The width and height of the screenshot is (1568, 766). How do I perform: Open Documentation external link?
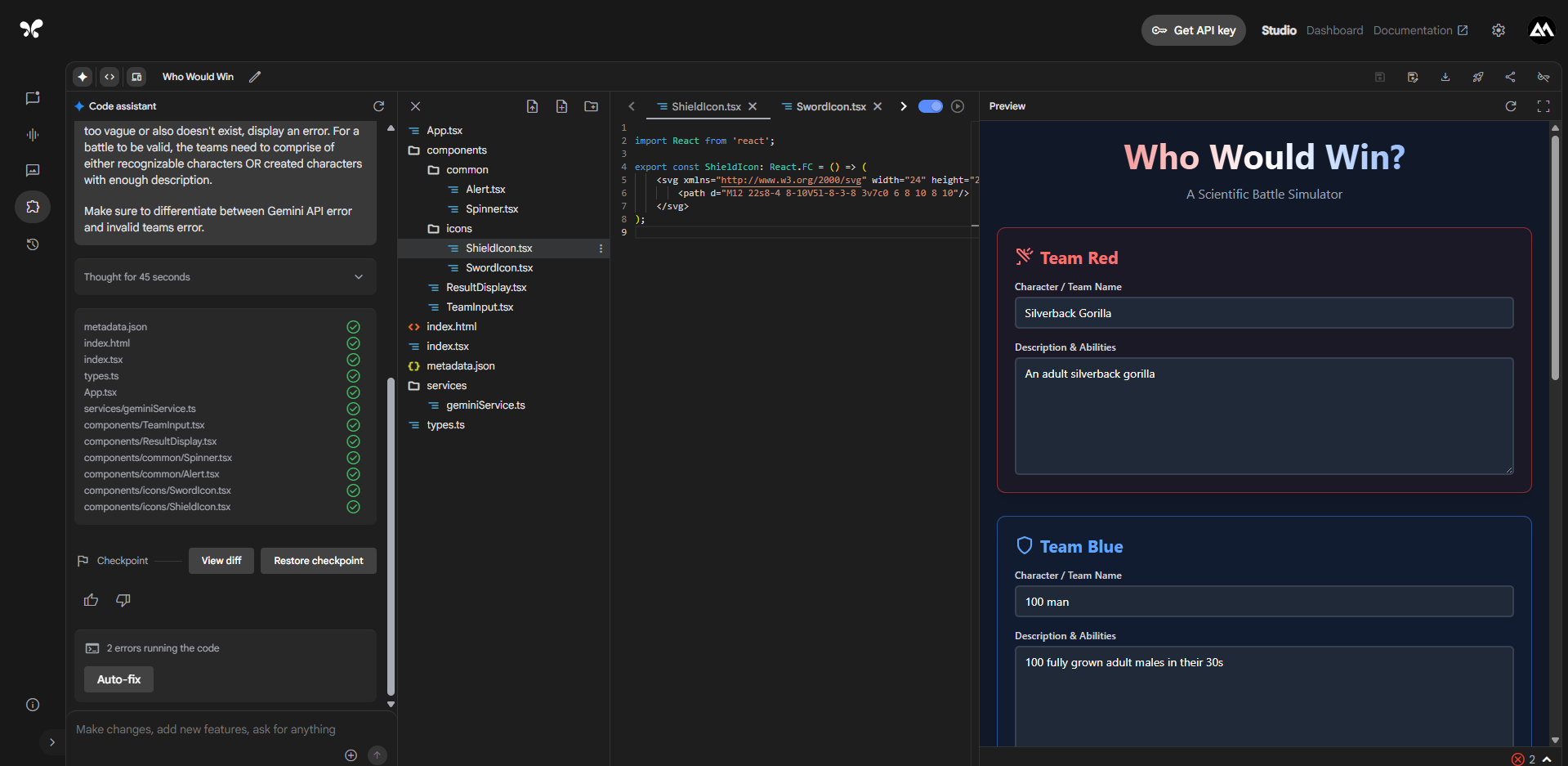pos(1420,30)
